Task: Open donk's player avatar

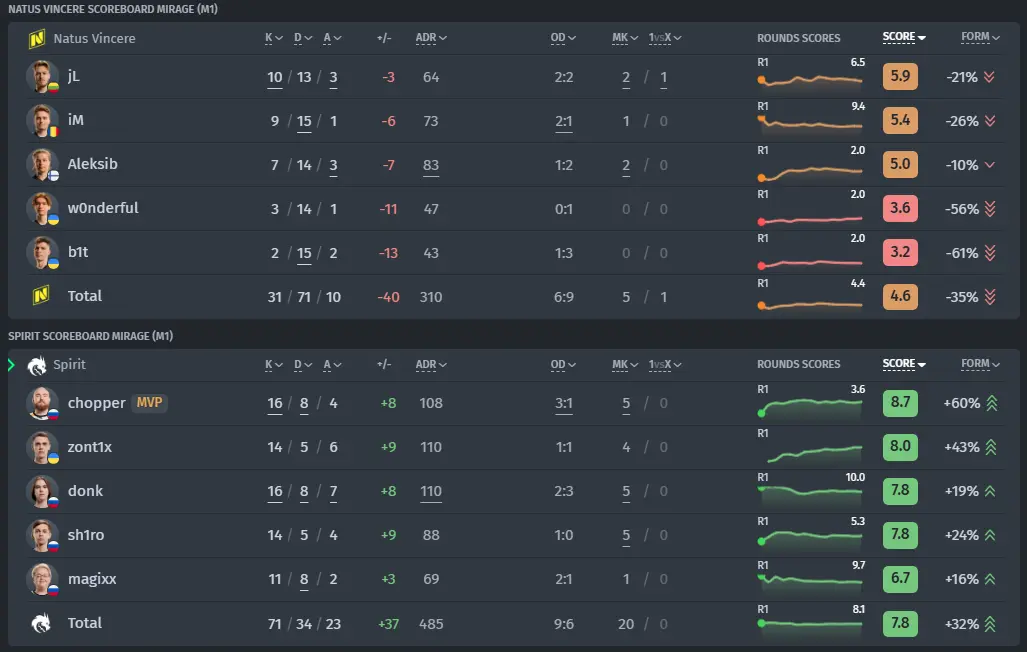Action: pos(41,491)
